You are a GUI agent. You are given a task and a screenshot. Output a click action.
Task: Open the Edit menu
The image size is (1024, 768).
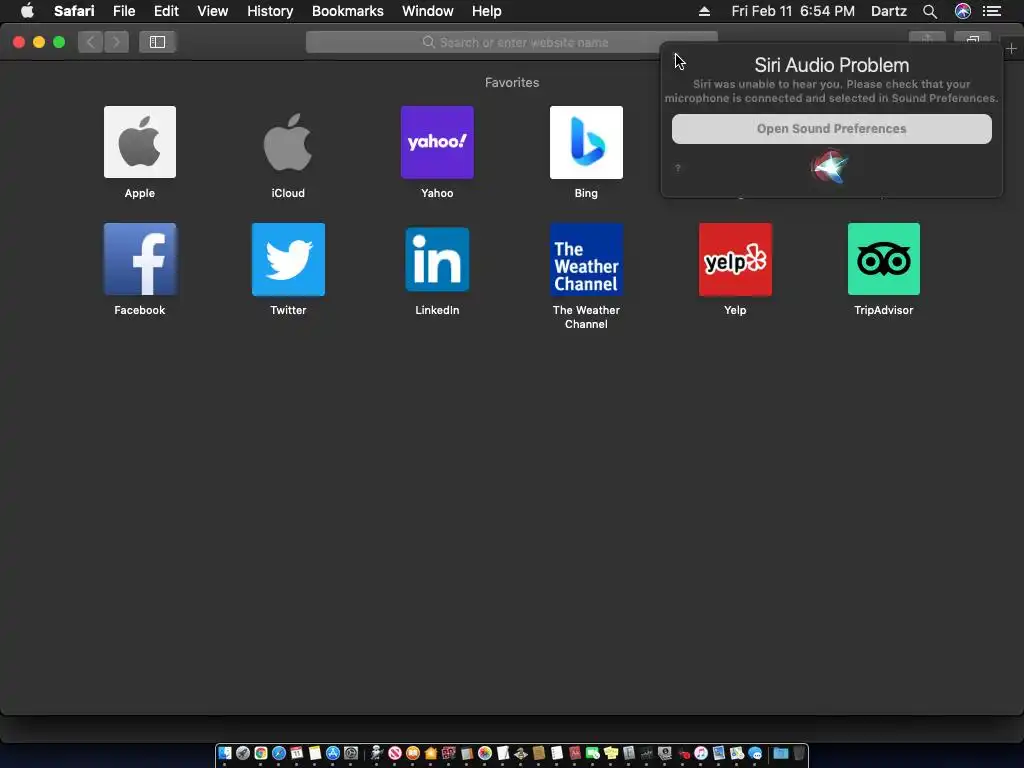point(166,11)
